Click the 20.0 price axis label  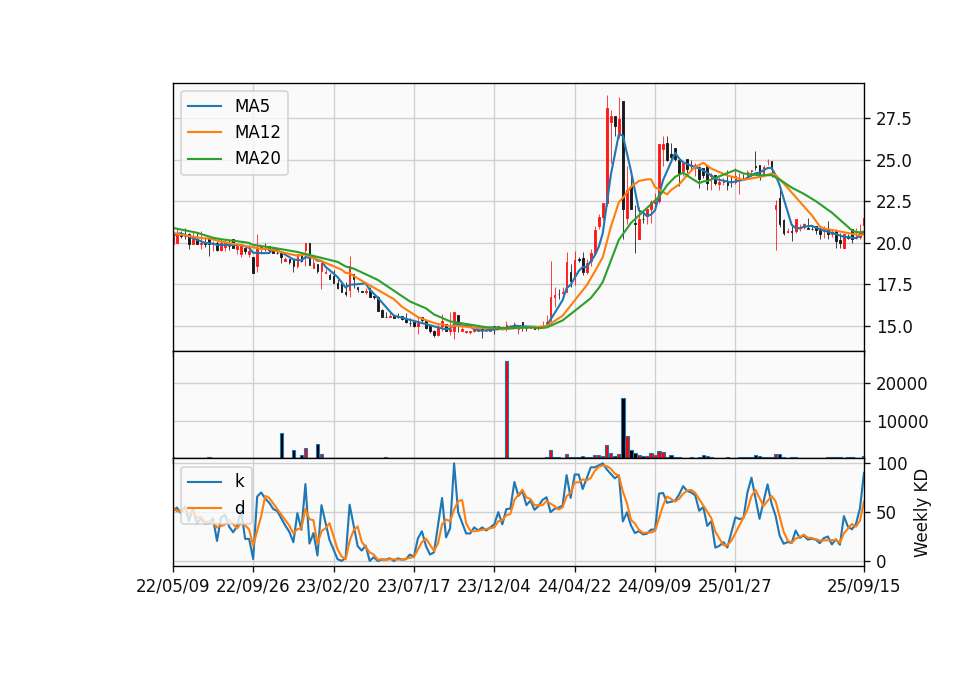pyautogui.click(x=894, y=244)
